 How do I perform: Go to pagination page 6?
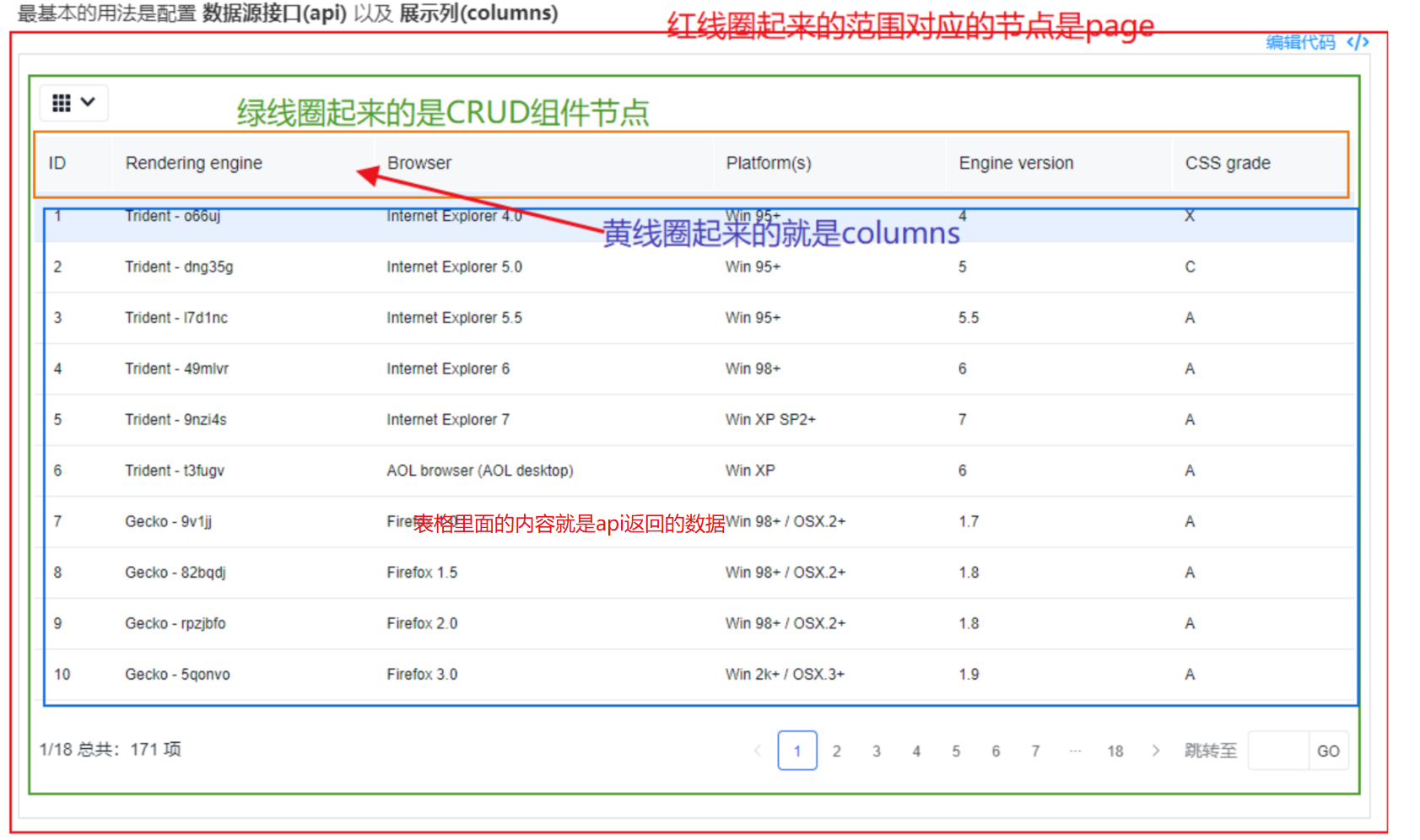click(x=996, y=751)
